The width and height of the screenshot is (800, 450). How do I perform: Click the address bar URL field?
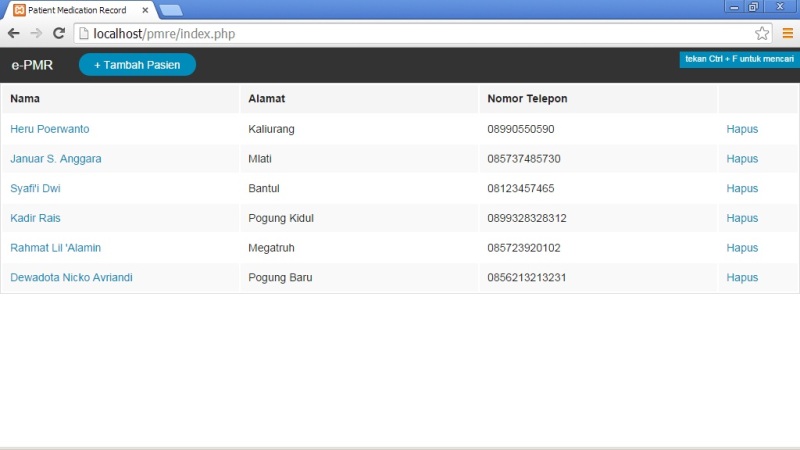tap(400, 33)
